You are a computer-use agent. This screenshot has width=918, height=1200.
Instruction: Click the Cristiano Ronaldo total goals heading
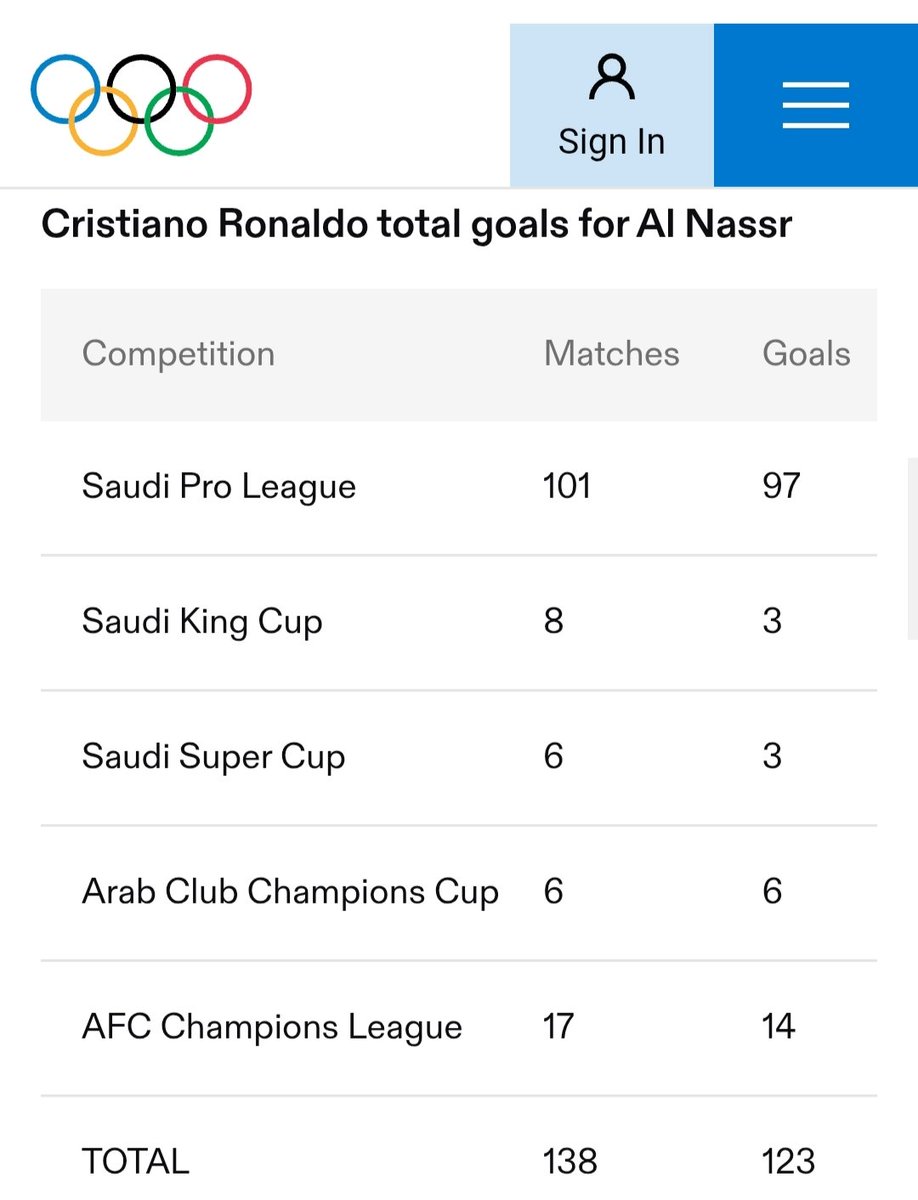click(416, 224)
